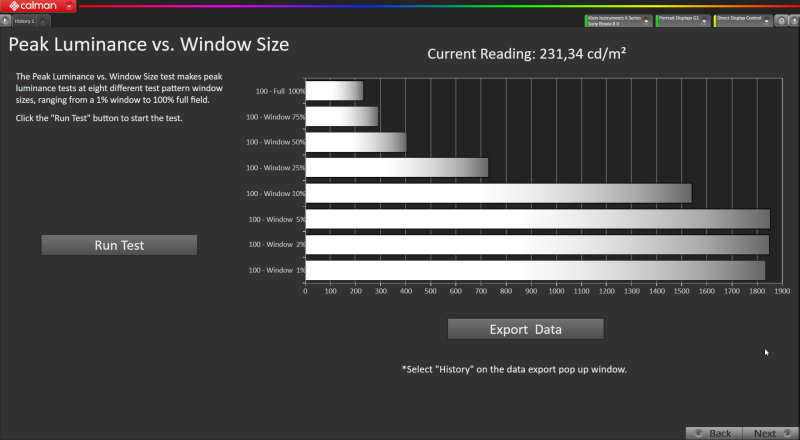Open the Portrait Displays G1 source dropdown
The height and width of the screenshot is (440, 800).
click(683, 21)
